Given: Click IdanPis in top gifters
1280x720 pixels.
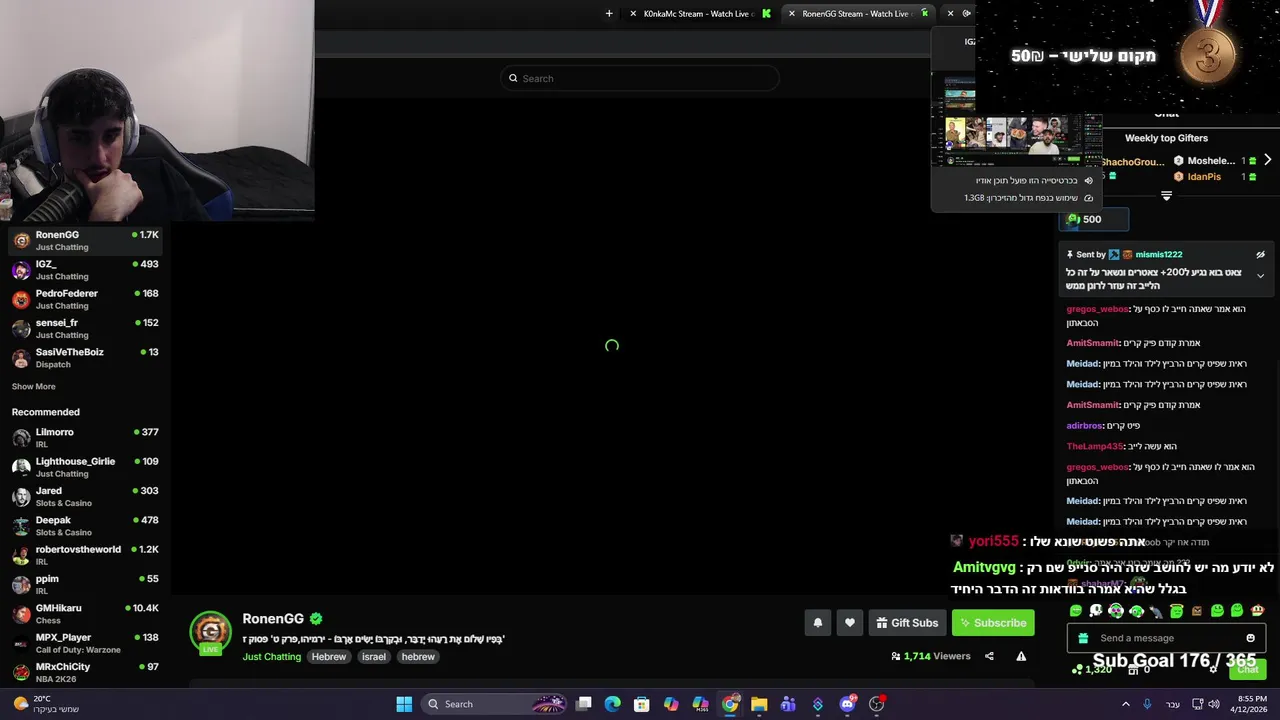Looking at the screenshot, I should click(1204, 177).
